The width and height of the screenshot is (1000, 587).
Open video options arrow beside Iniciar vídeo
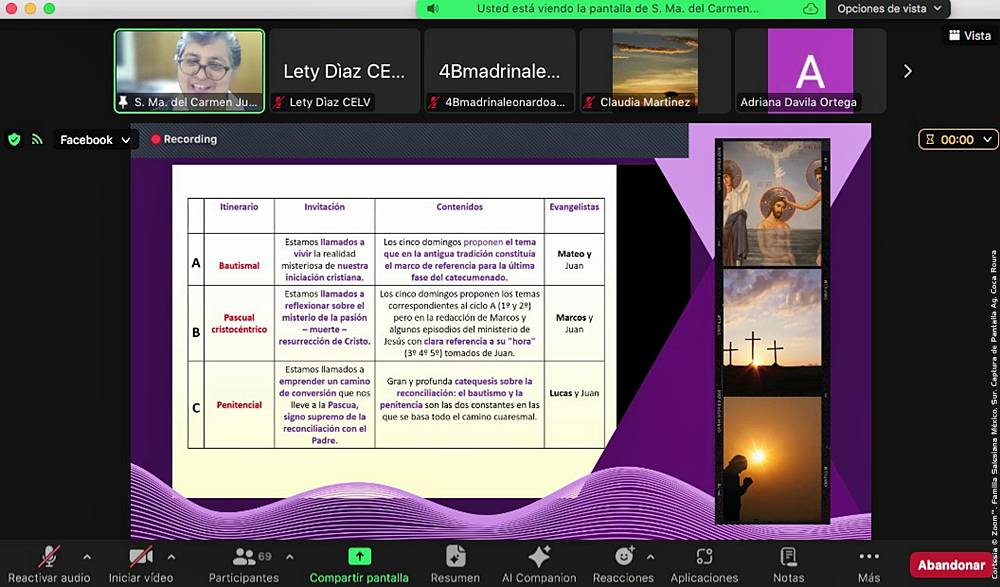pyautogui.click(x=171, y=557)
